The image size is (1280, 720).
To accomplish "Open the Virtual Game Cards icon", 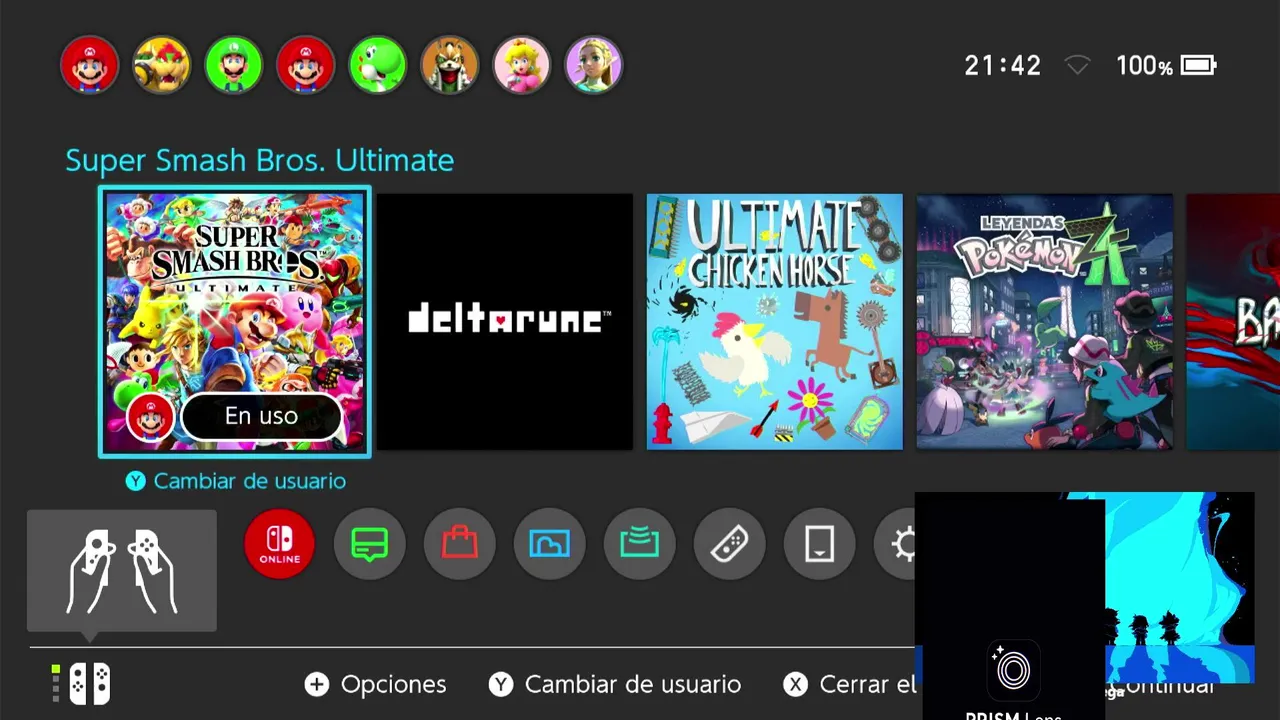I will [820, 544].
